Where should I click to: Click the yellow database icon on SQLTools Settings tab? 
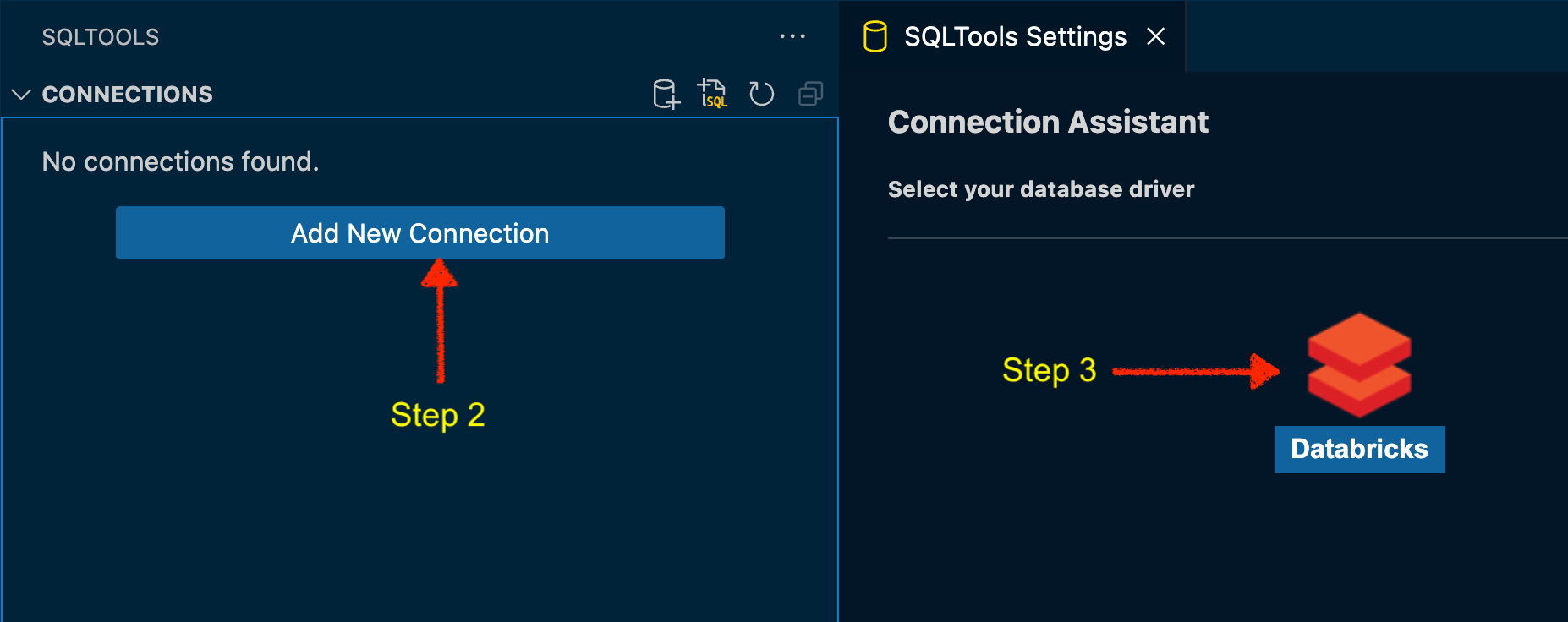click(x=875, y=36)
